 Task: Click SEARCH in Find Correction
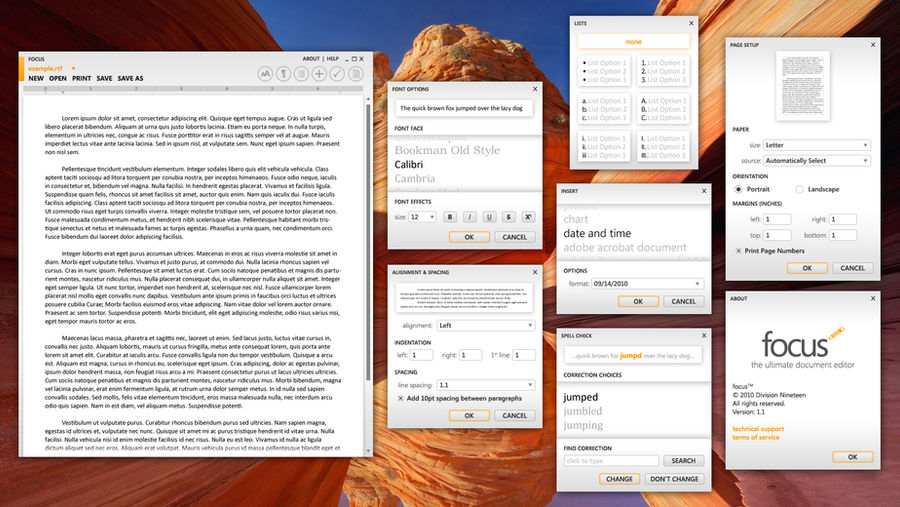pyautogui.click(x=684, y=460)
